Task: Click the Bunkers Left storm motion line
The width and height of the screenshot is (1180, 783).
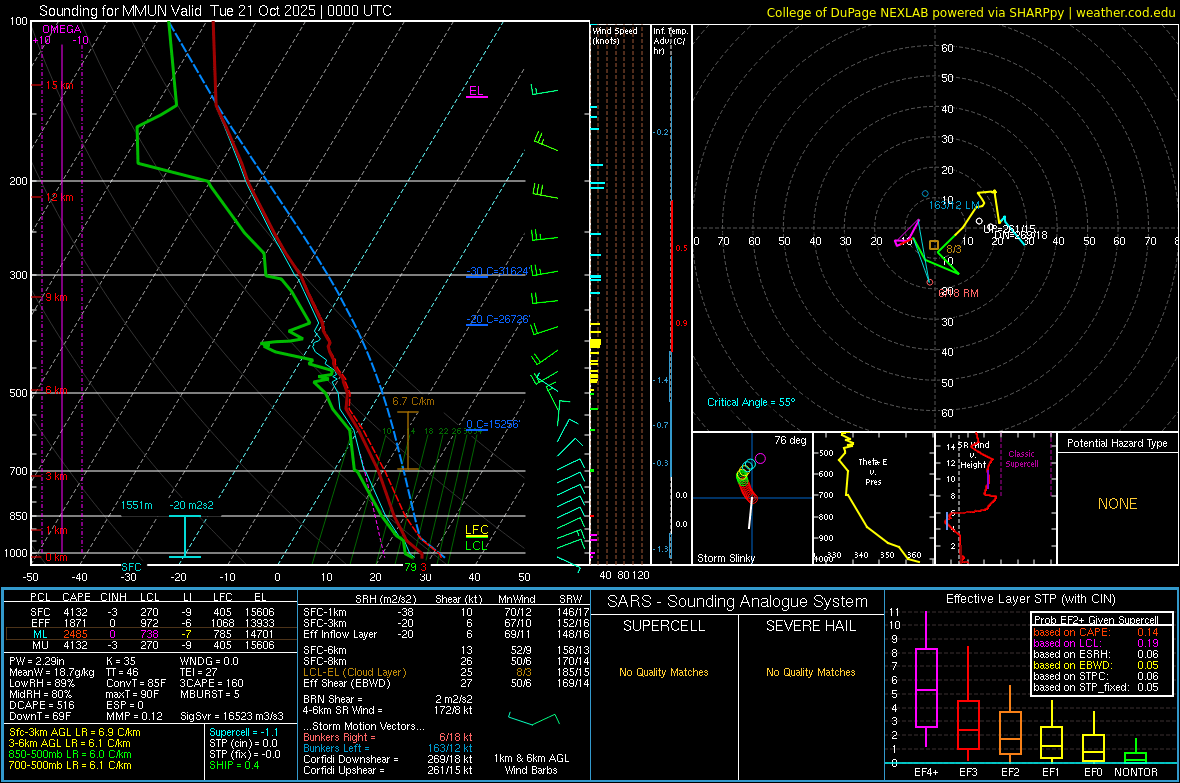Action: pos(388,748)
